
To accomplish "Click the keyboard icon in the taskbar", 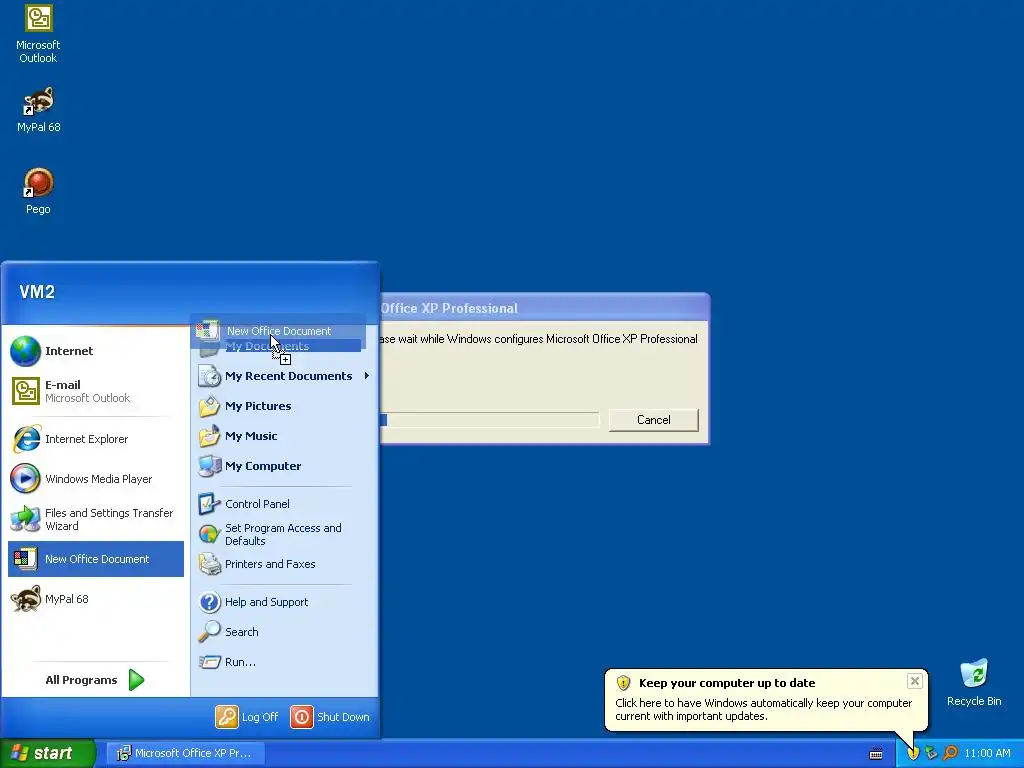I will pos(876,754).
